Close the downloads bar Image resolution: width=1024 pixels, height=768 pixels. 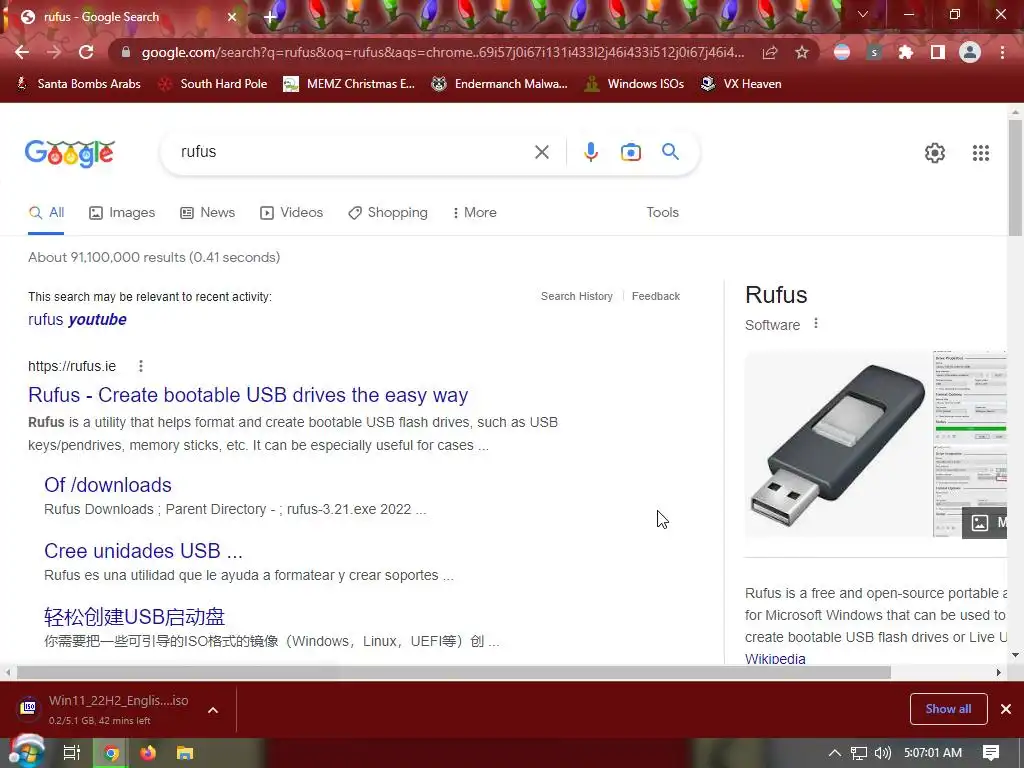click(x=1006, y=709)
